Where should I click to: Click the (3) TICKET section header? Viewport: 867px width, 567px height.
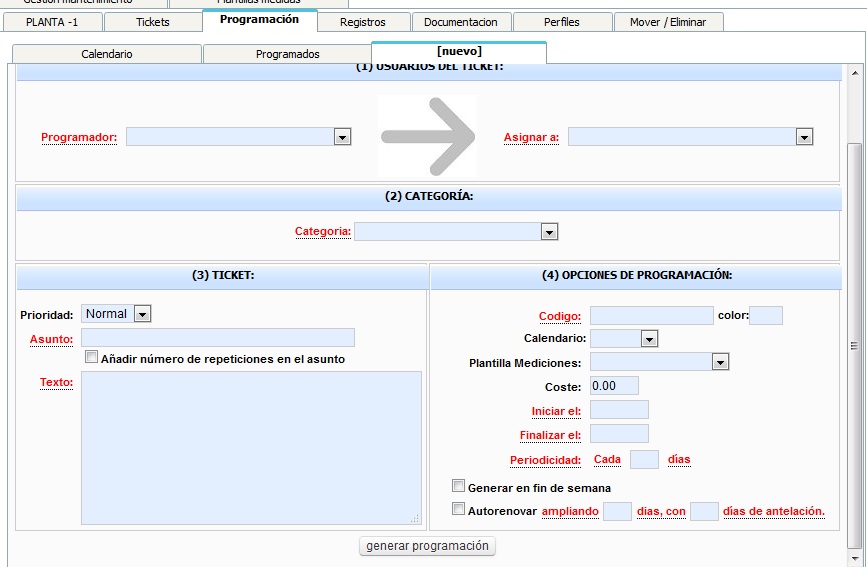click(x=223, y=275)
